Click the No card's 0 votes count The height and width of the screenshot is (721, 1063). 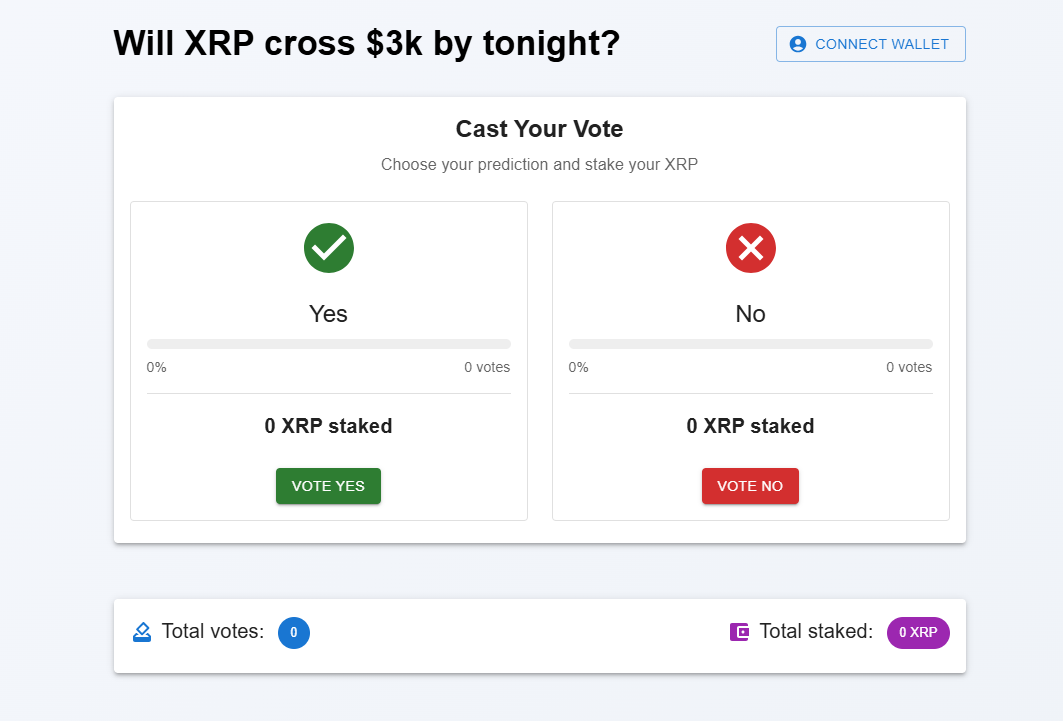tap(909, 367)
